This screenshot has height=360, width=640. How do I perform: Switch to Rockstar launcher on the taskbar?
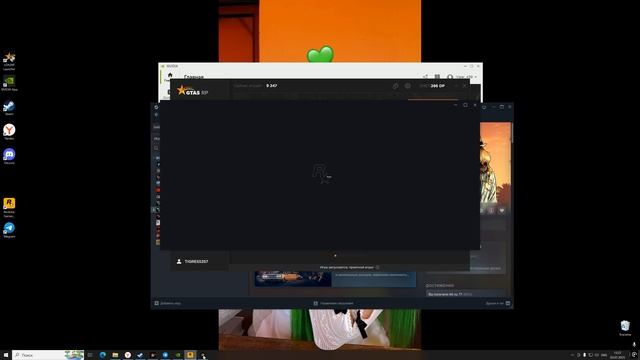point(190,355)
